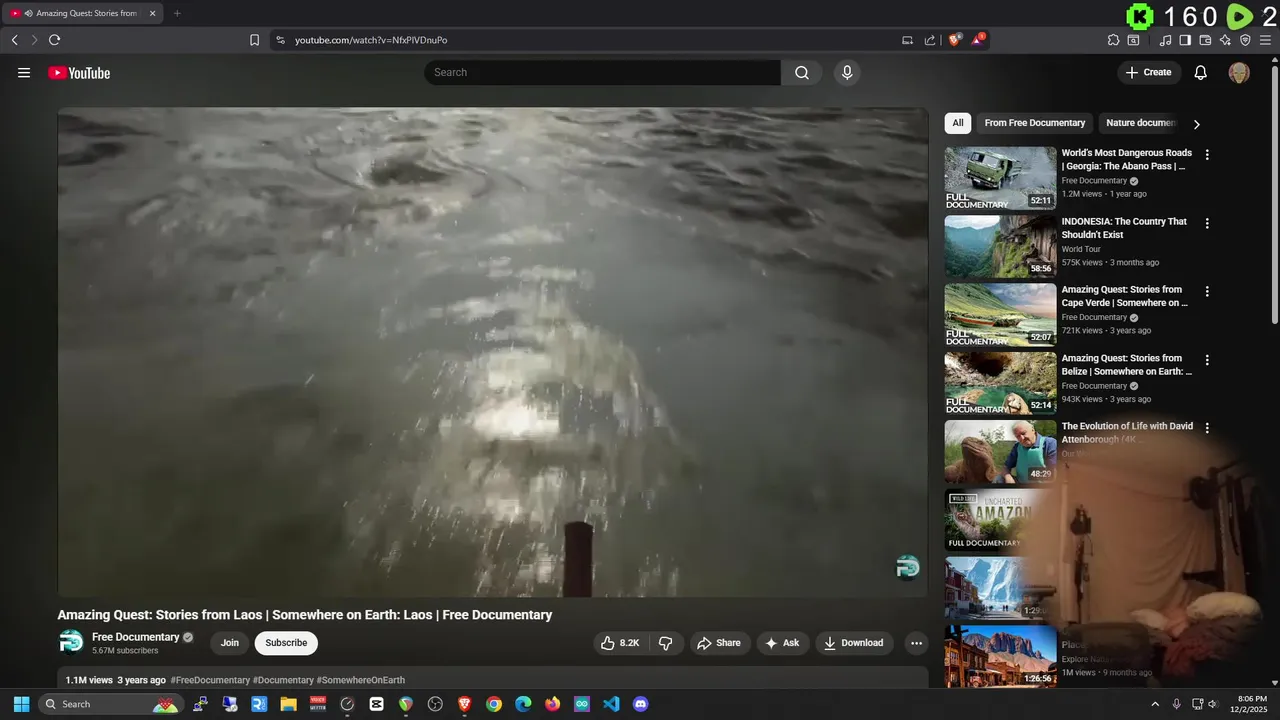Open the browser extensions puzzle icon
The image size is (1280, 720).
click(1113, 40)
